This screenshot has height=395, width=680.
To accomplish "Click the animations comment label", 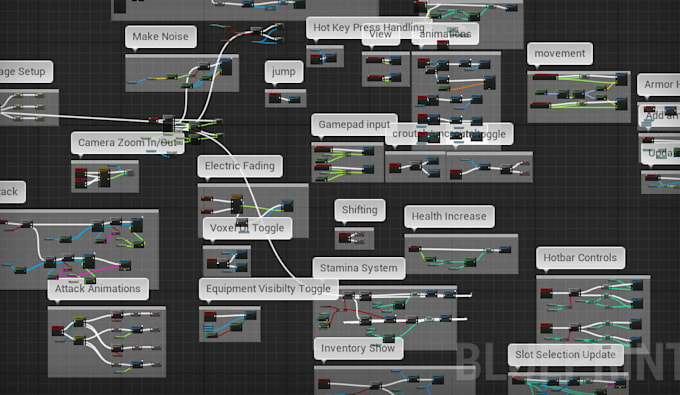I will click(445, 34).
